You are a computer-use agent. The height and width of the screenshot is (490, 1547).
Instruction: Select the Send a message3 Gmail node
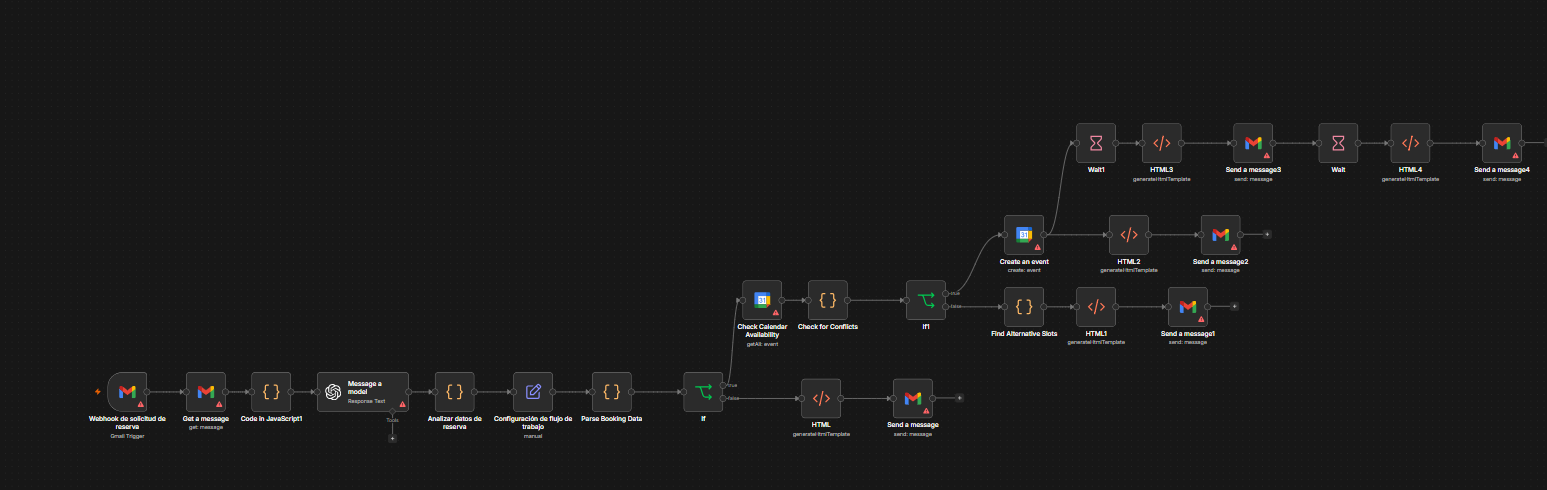1253,143
